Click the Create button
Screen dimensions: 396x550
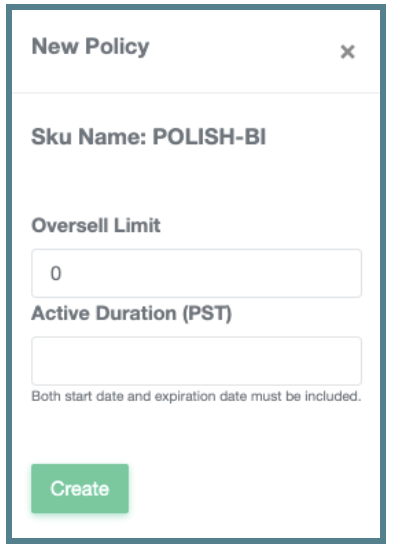80,488
